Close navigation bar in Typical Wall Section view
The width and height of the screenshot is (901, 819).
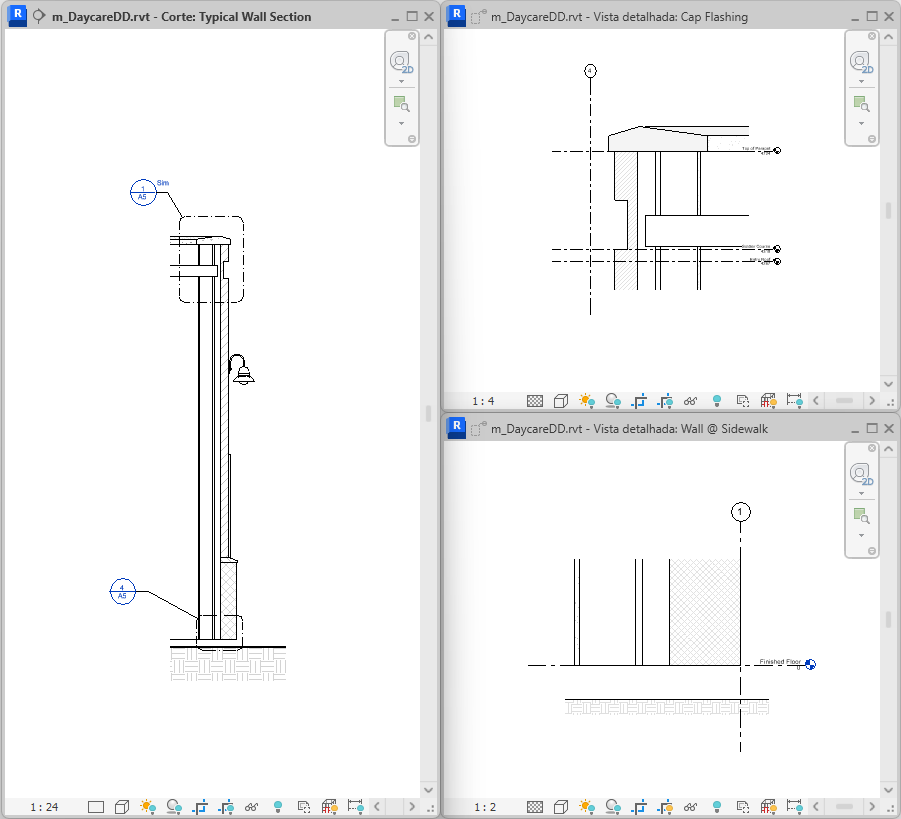(x=412, y=36)
